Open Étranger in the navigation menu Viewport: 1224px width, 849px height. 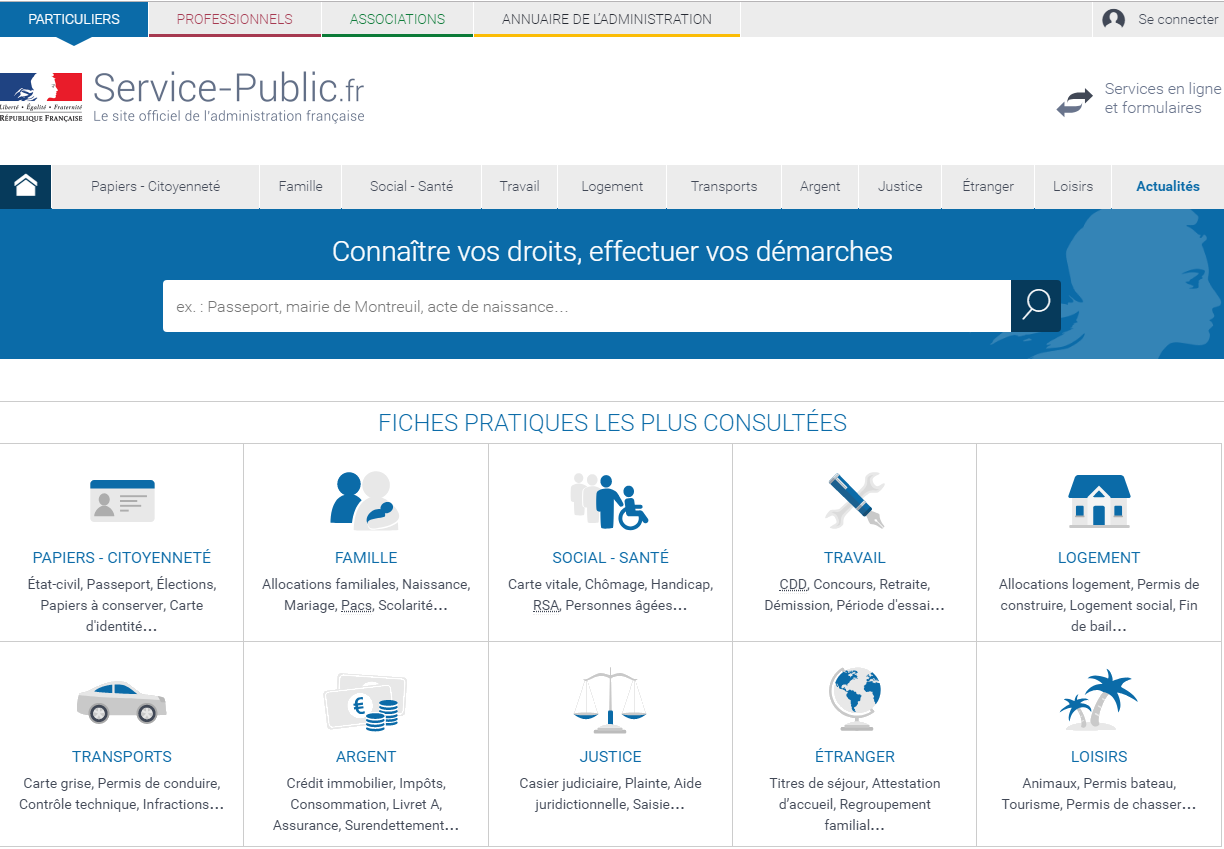(x=988, y=186)
